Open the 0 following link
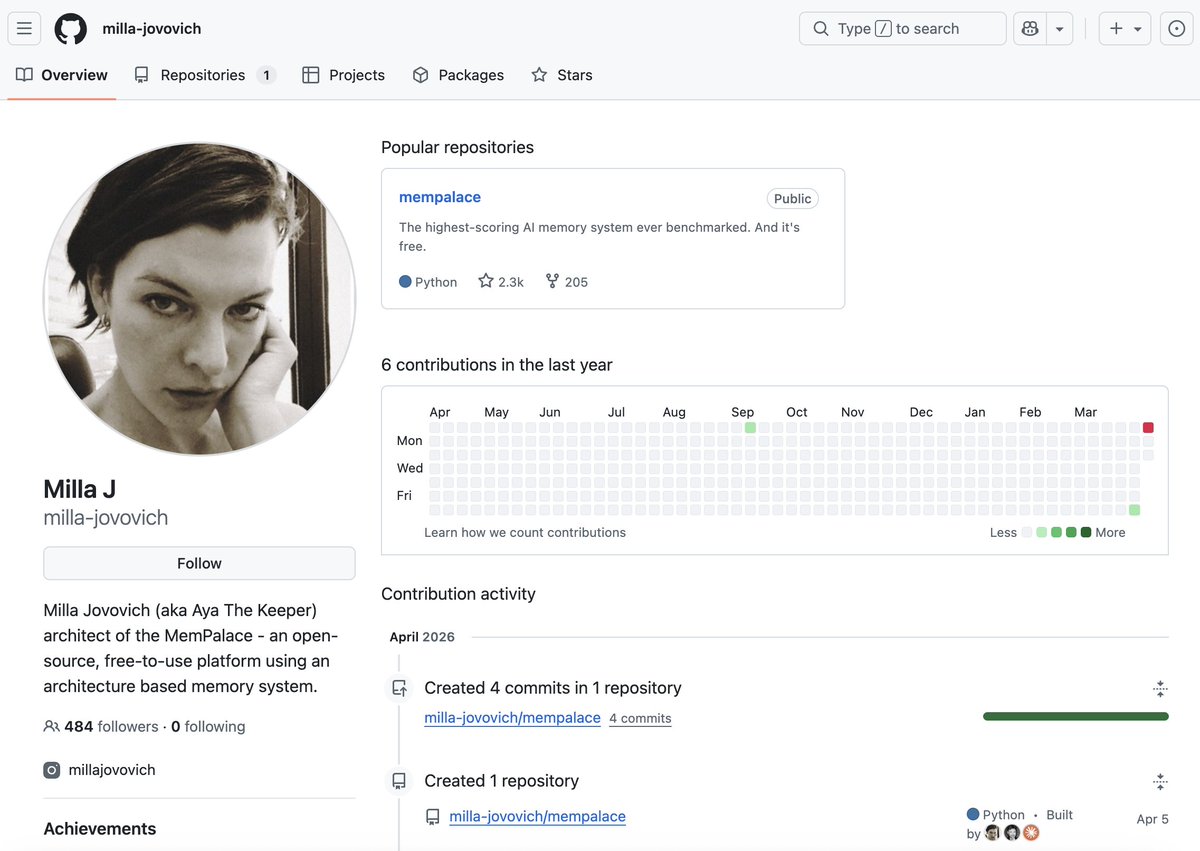The width and height of the screenshot is (1200, 851). coord(208,727)
